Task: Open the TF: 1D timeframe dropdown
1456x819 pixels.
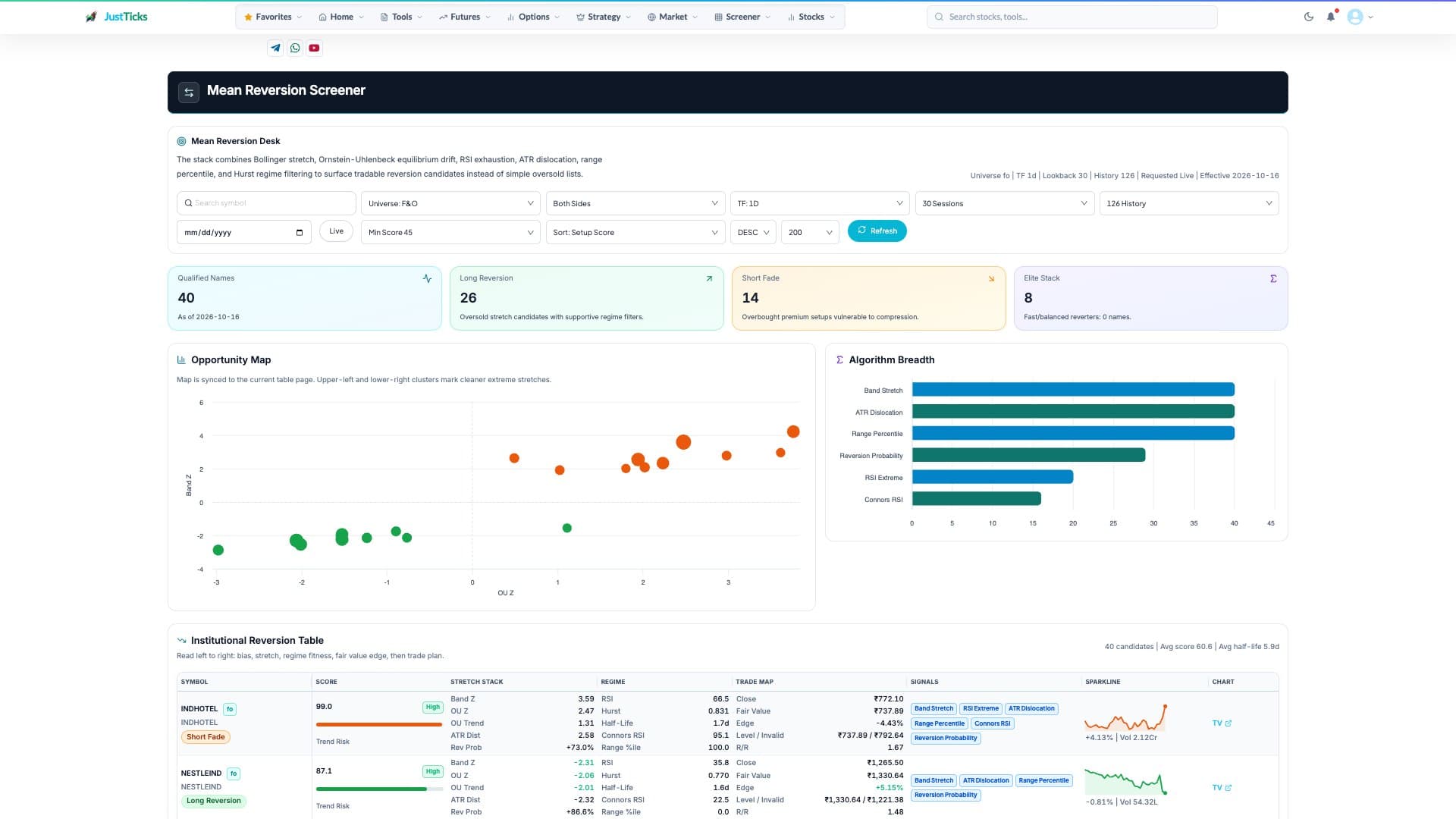Action: [820, 203]
